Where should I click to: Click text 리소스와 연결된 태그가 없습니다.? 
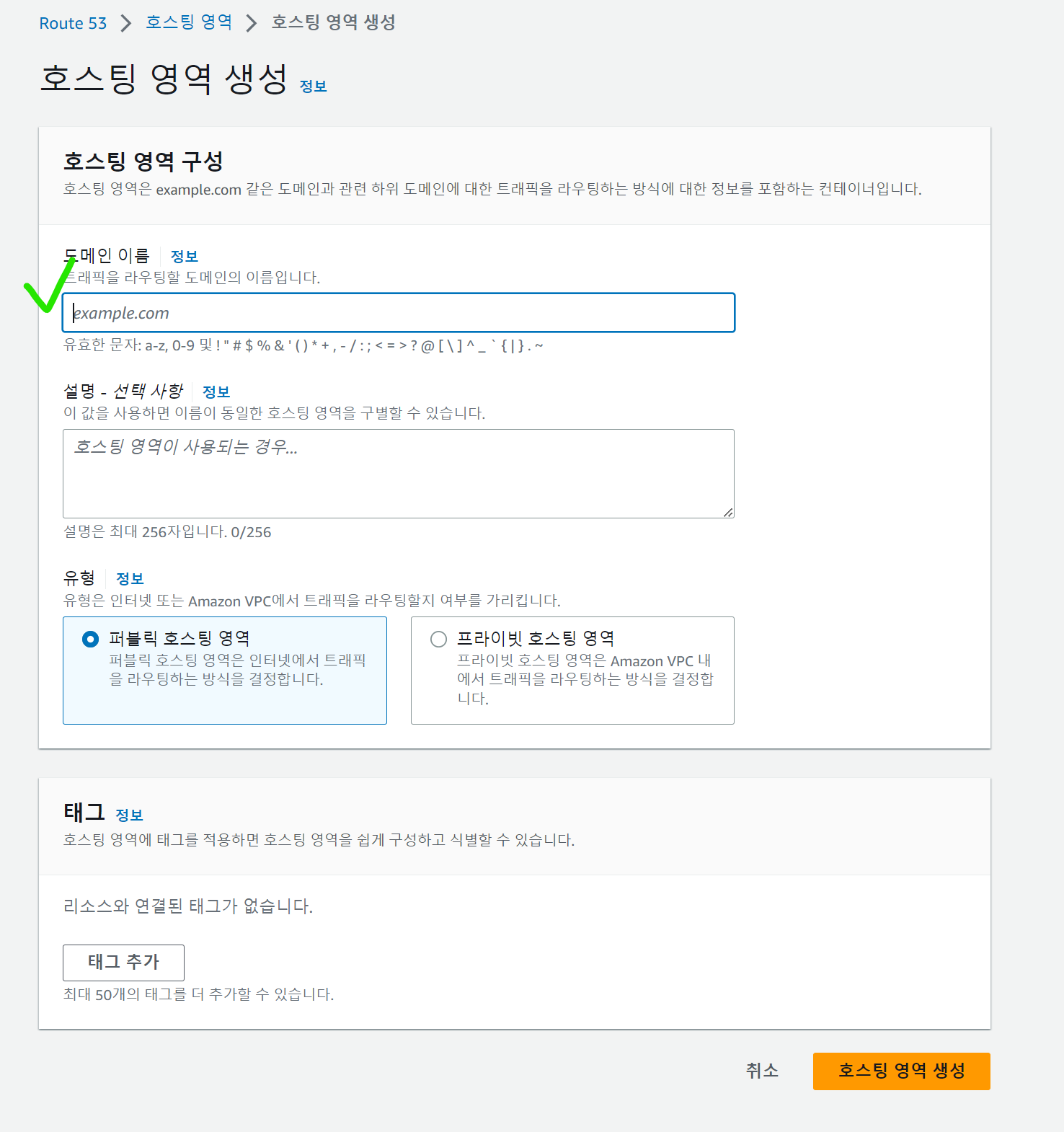[188, 906]
